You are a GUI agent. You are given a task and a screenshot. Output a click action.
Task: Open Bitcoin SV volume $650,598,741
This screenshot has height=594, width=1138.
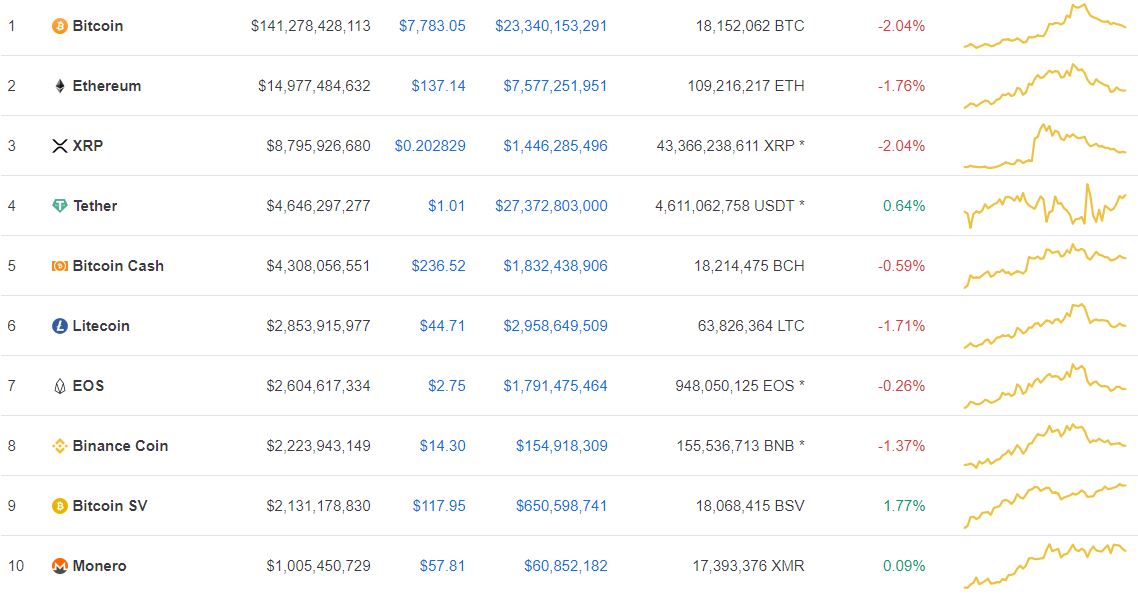click(x=562, y=506)
